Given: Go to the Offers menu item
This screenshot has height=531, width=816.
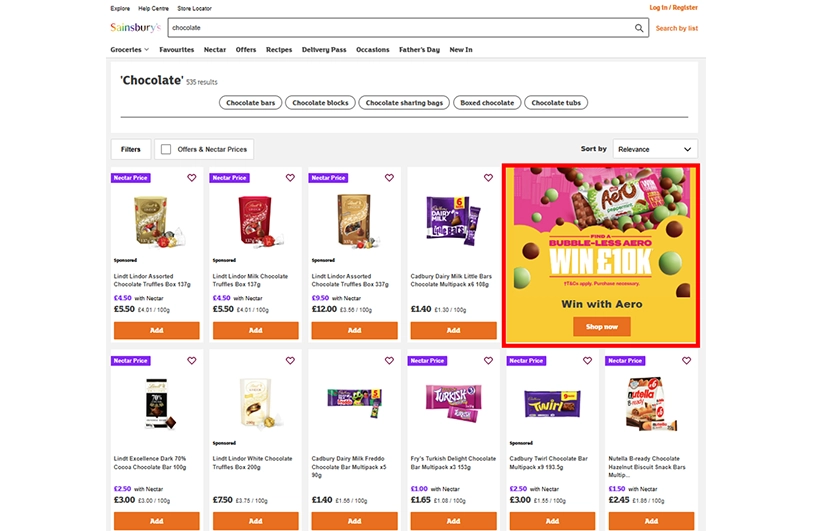Looking at the screenshot, I should coord(246,50).
